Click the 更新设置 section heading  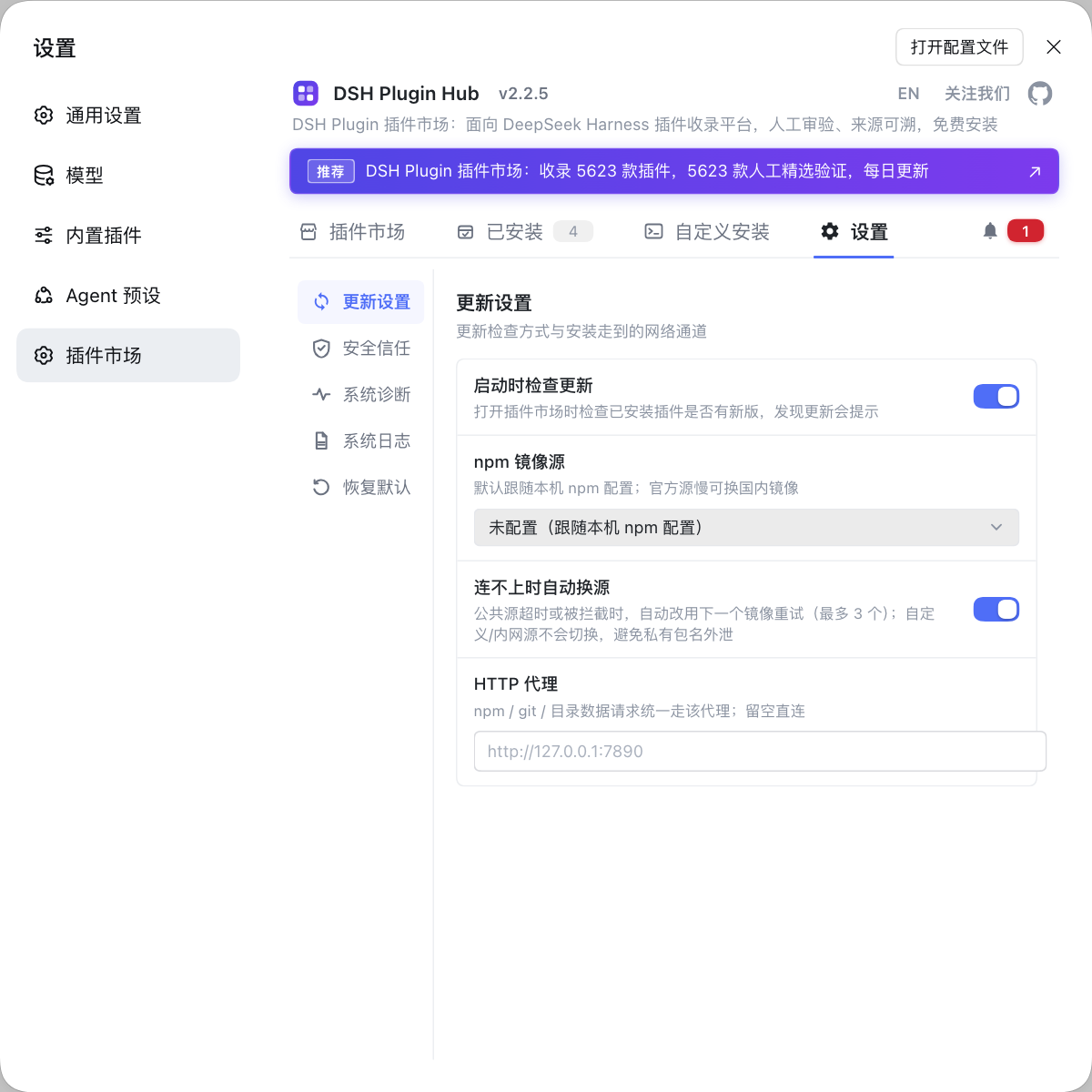[494, 303]
